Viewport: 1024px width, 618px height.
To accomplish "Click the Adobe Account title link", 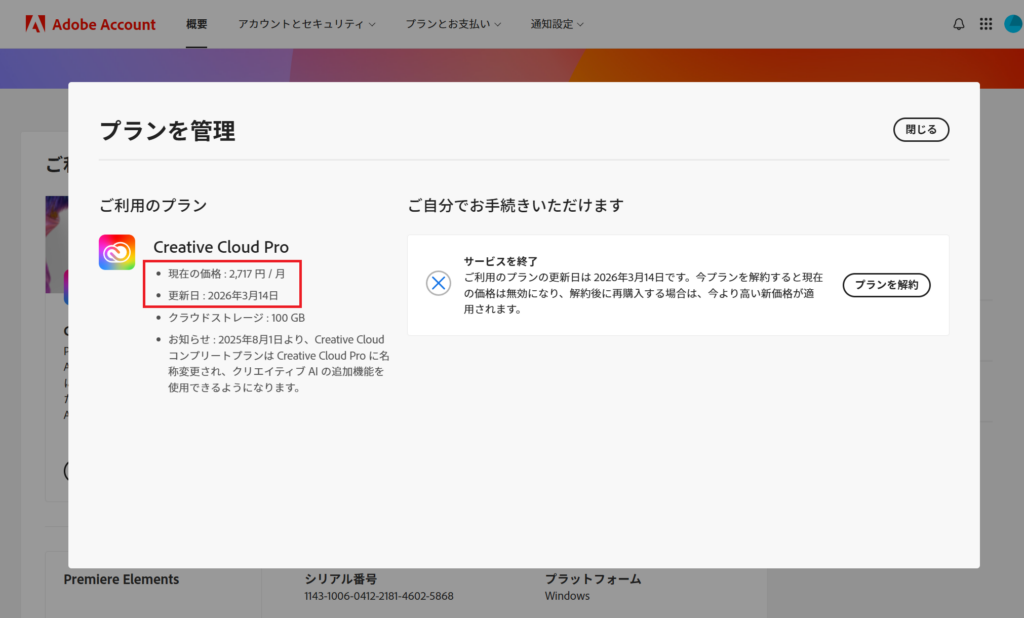I will pyautogui.click(x=104, y=24).
